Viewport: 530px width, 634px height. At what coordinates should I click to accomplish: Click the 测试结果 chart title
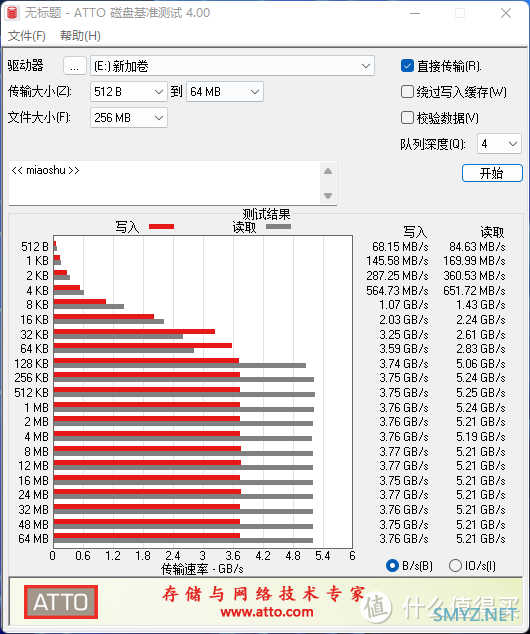(x=266, y=214)
